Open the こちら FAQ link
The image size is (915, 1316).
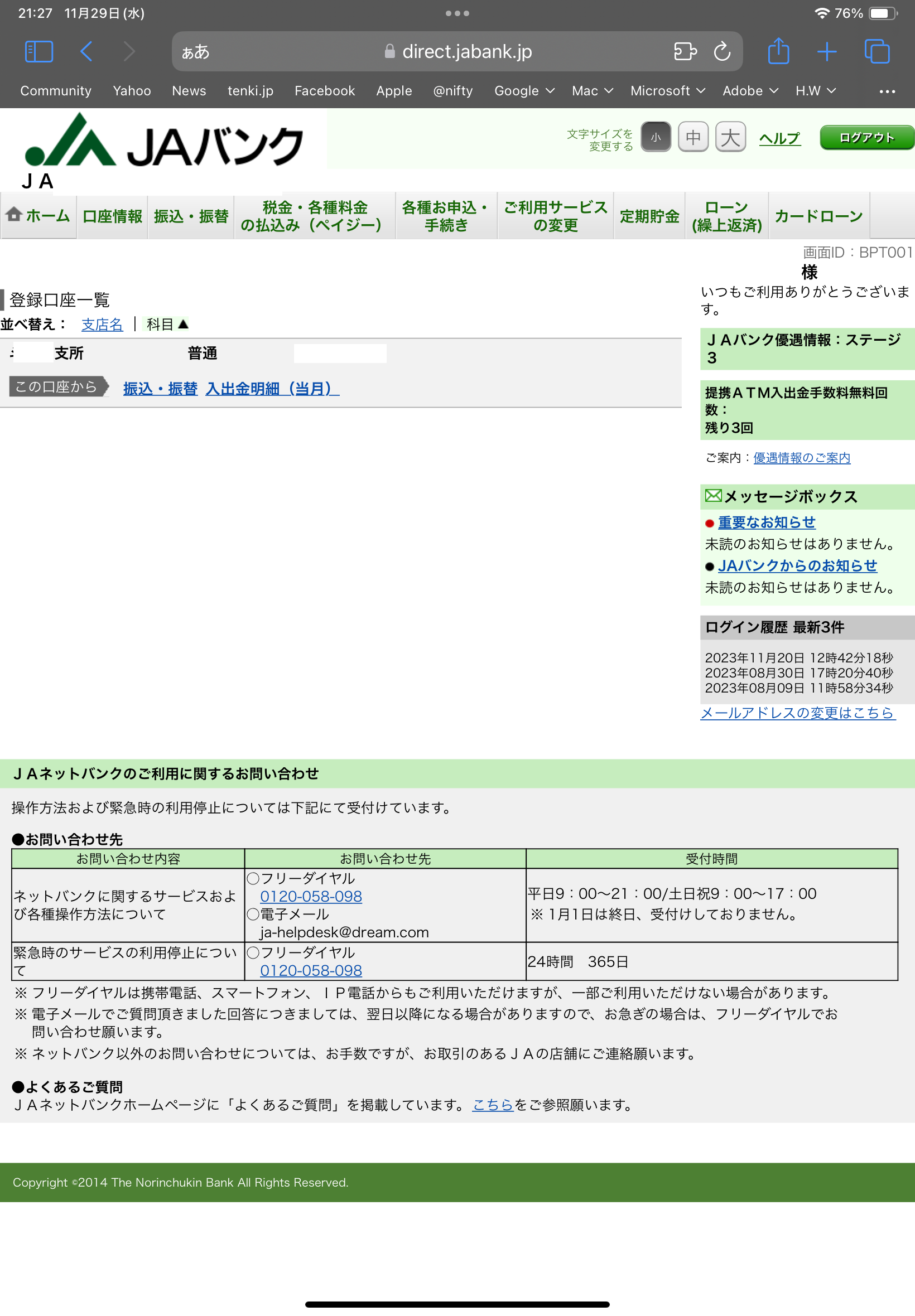point(493,1105)
